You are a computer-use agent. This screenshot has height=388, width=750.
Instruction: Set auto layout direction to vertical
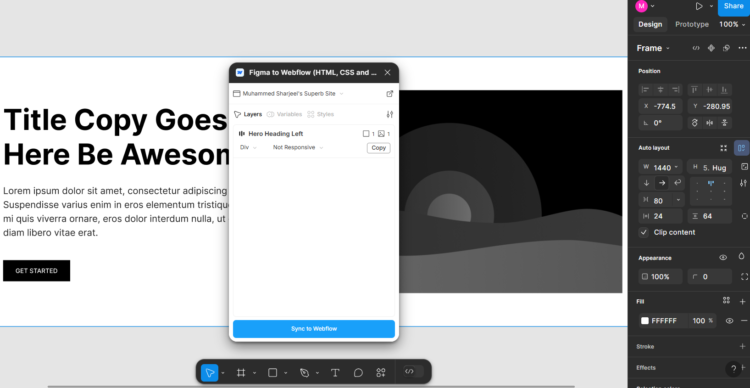[647, 183]
